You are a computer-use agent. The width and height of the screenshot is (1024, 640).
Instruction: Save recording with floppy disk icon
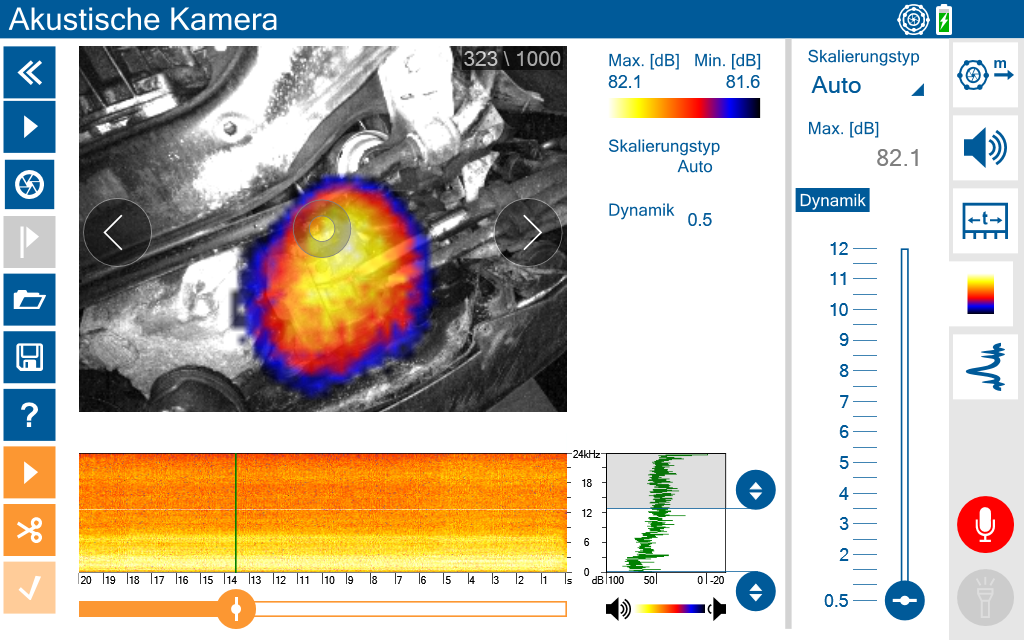tap(29, 357)
